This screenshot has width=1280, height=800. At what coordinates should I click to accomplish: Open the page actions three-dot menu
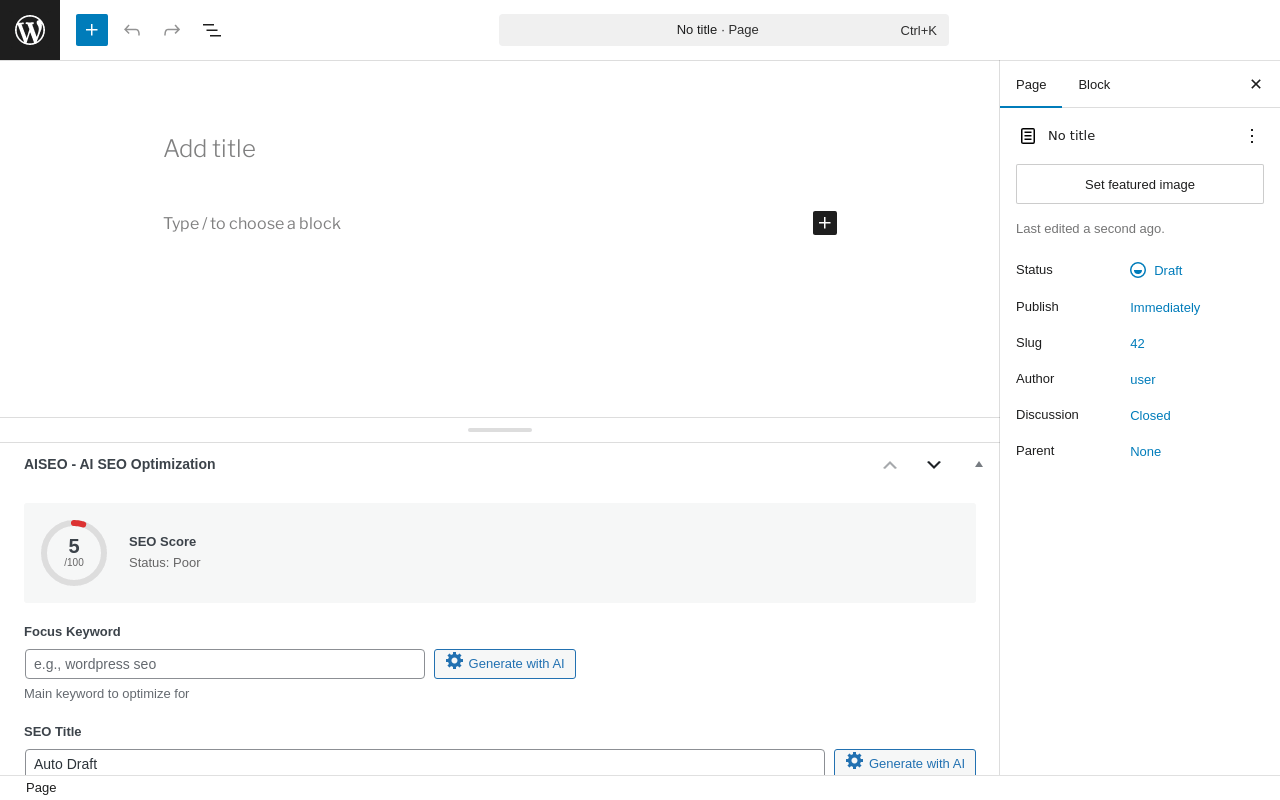[x=1252, y=136]
